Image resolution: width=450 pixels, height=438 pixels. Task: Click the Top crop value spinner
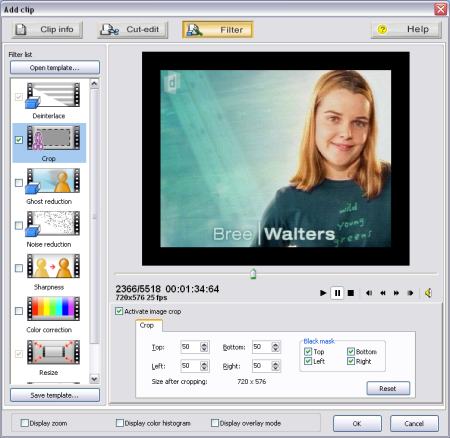click(x=204, y=347)
